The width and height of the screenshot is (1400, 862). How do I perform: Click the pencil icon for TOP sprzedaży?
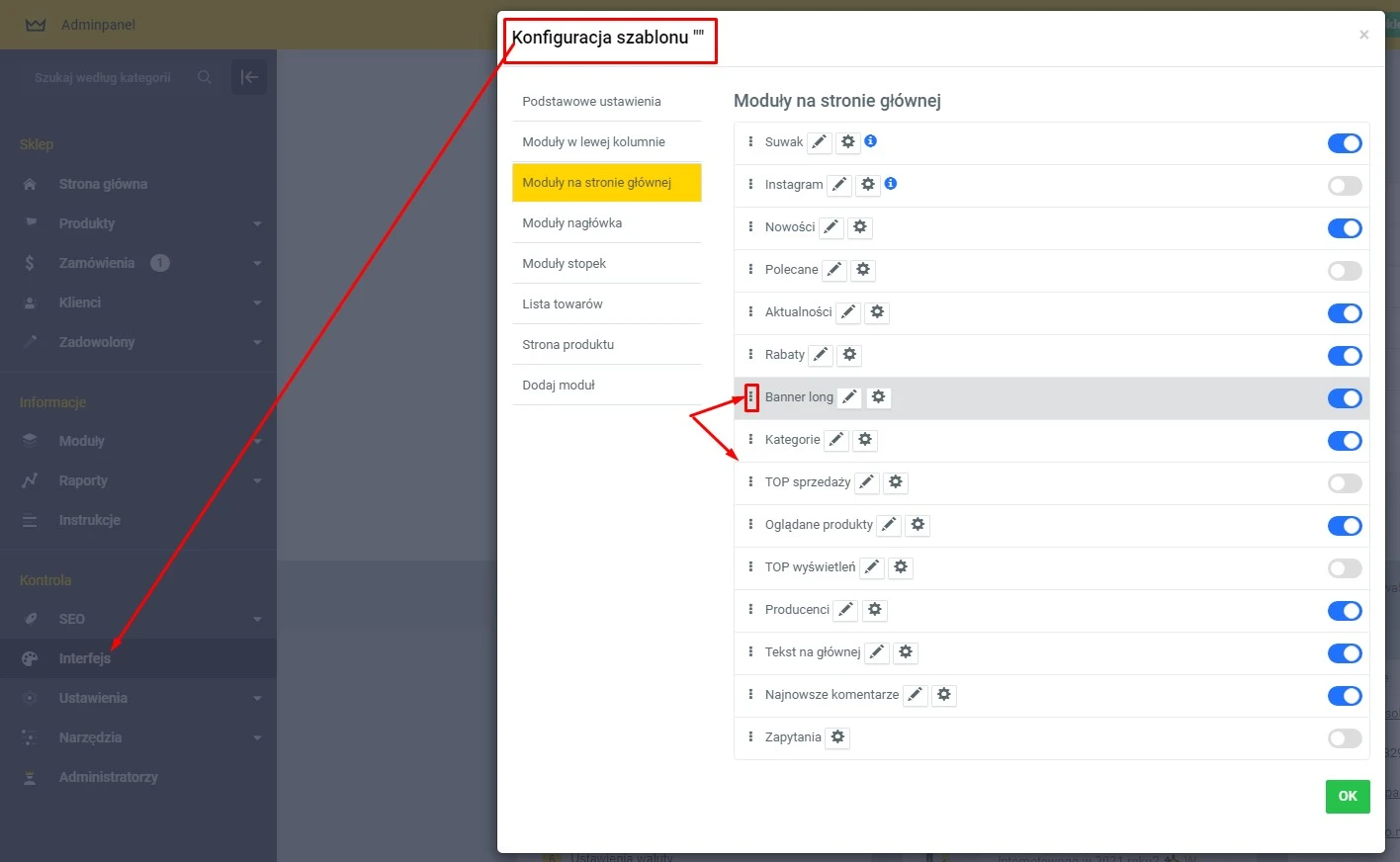(x=867, y=482)
